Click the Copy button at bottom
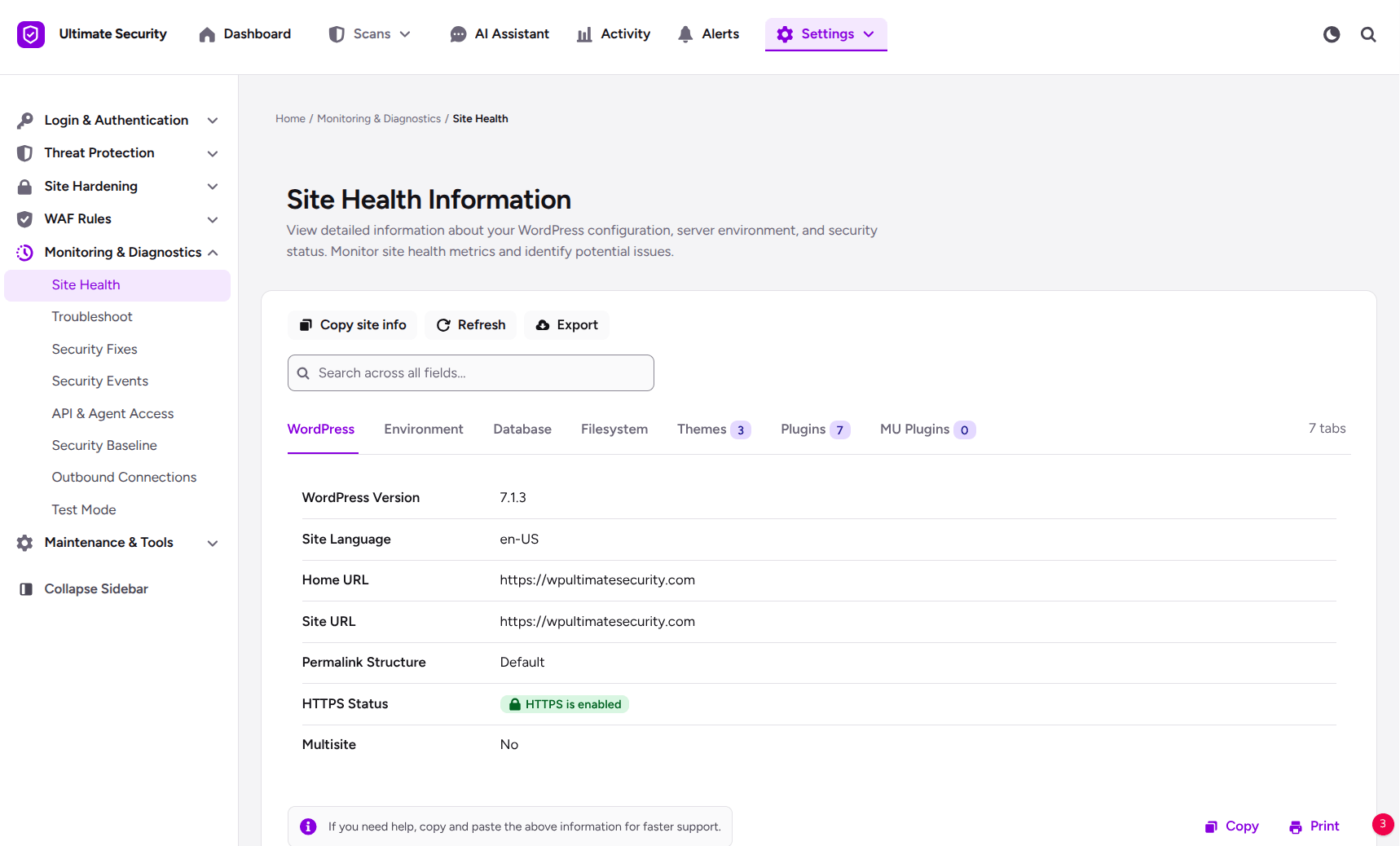 [1231, 826]
